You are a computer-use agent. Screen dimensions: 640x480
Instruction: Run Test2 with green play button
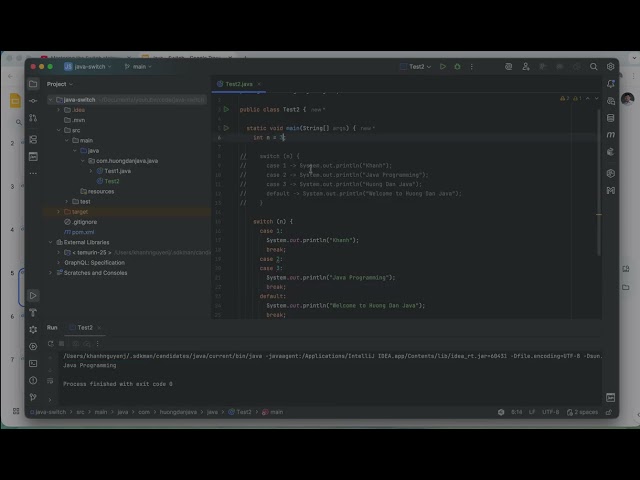pos(443,67)
